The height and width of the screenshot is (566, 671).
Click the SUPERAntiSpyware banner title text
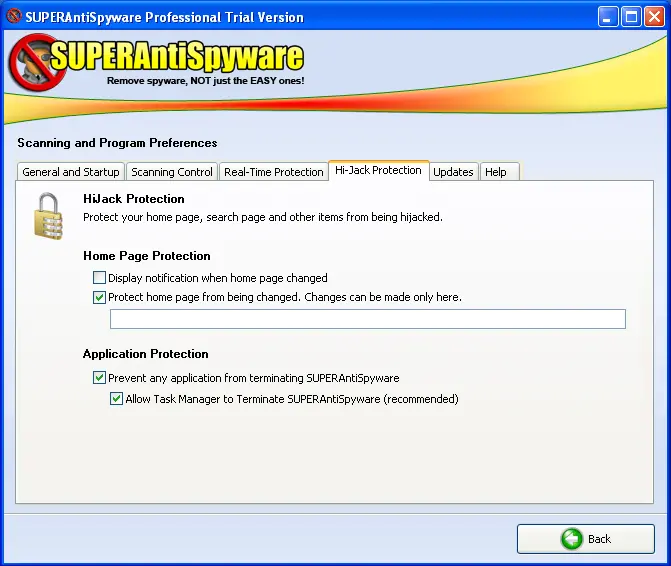(175, 57)
